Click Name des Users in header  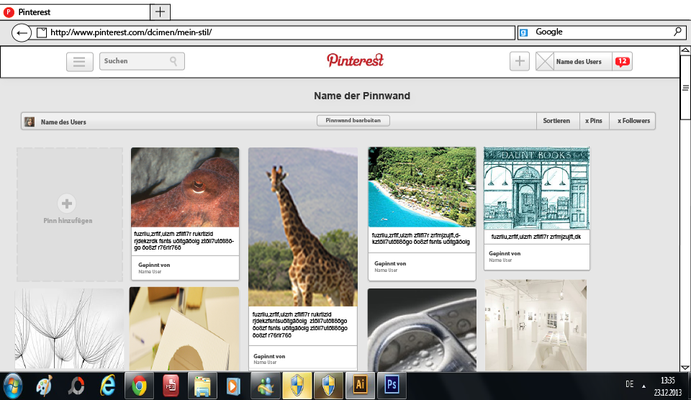coord(579,62)
